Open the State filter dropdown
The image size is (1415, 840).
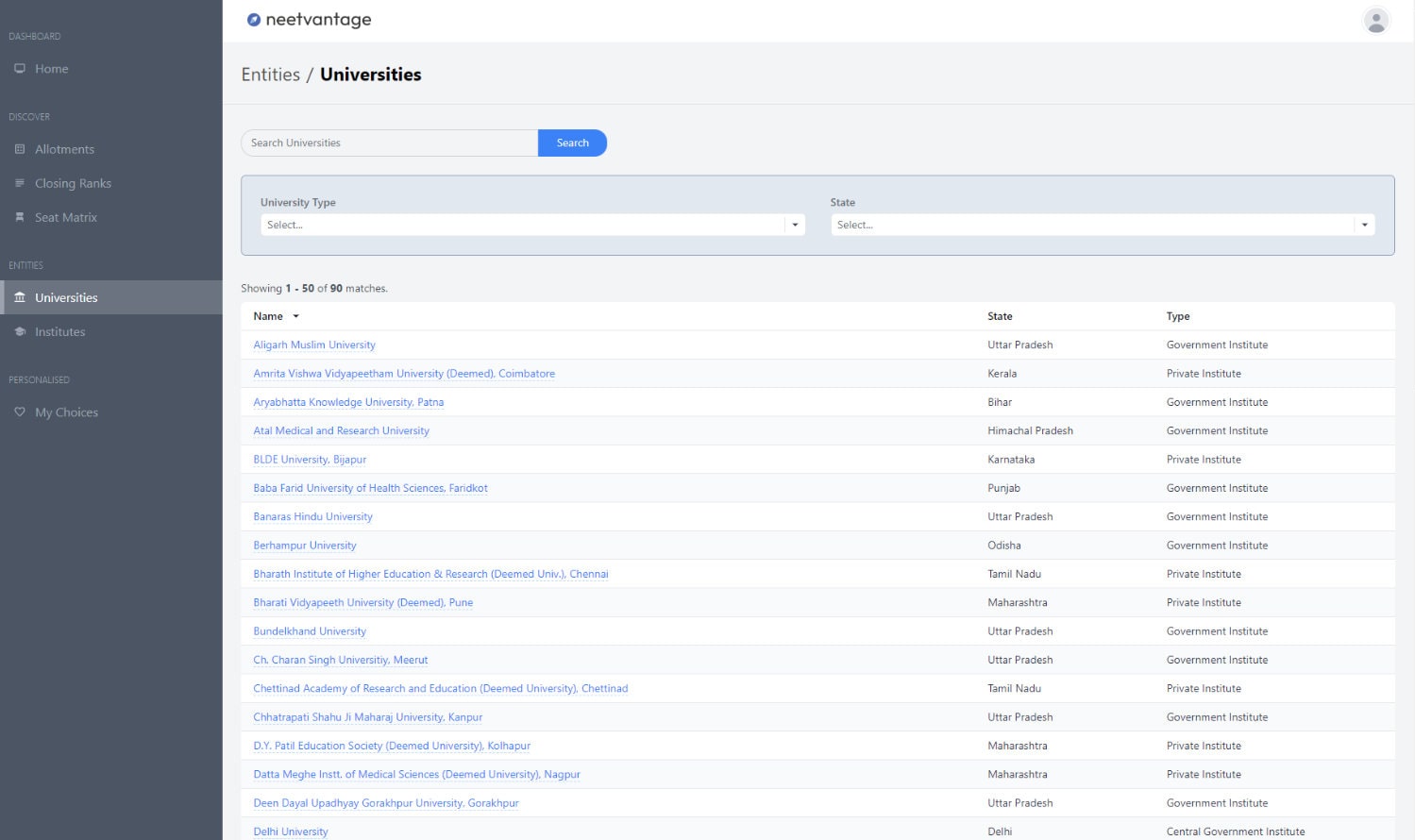tap(1364, 225)
